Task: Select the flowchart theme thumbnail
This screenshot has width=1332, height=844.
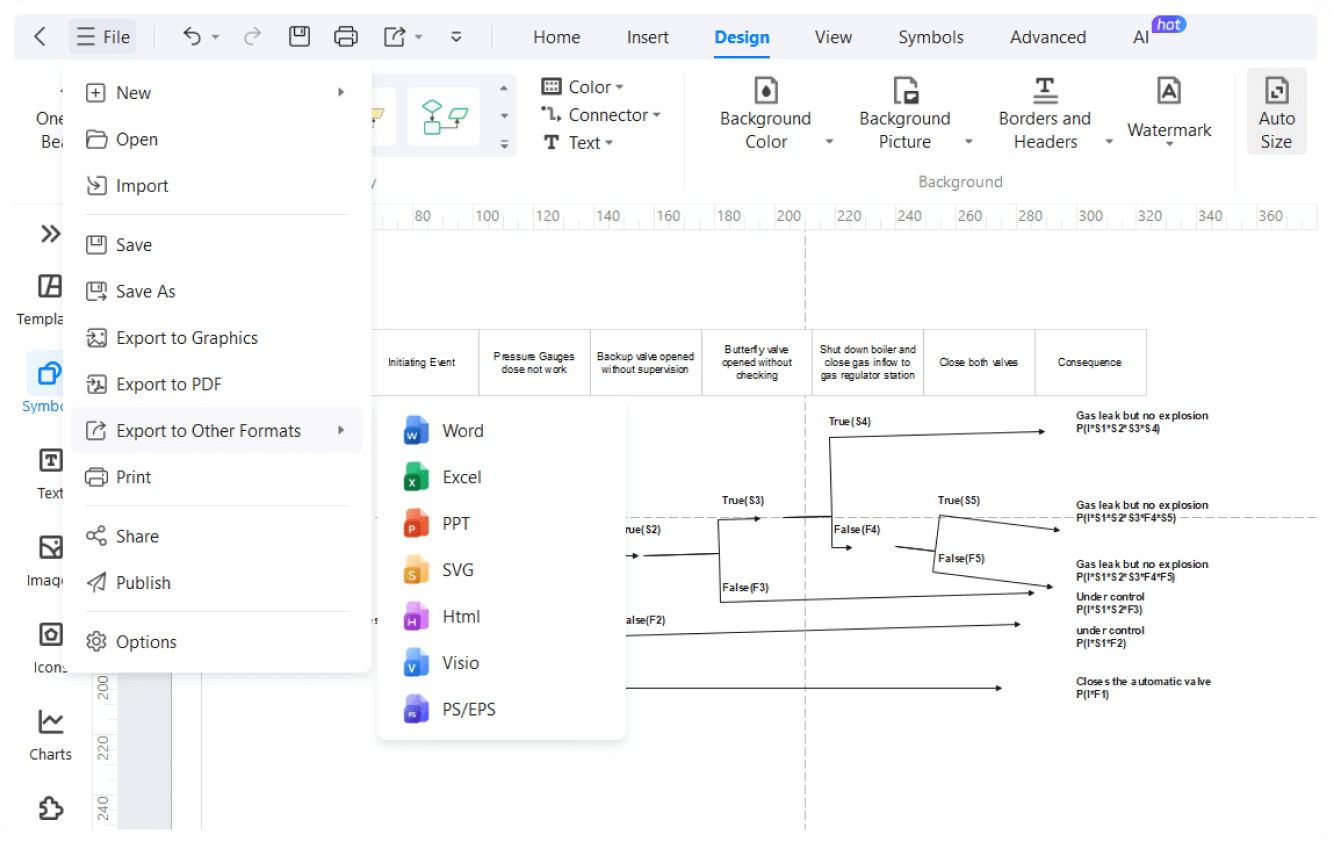Action: pos(444,116)
